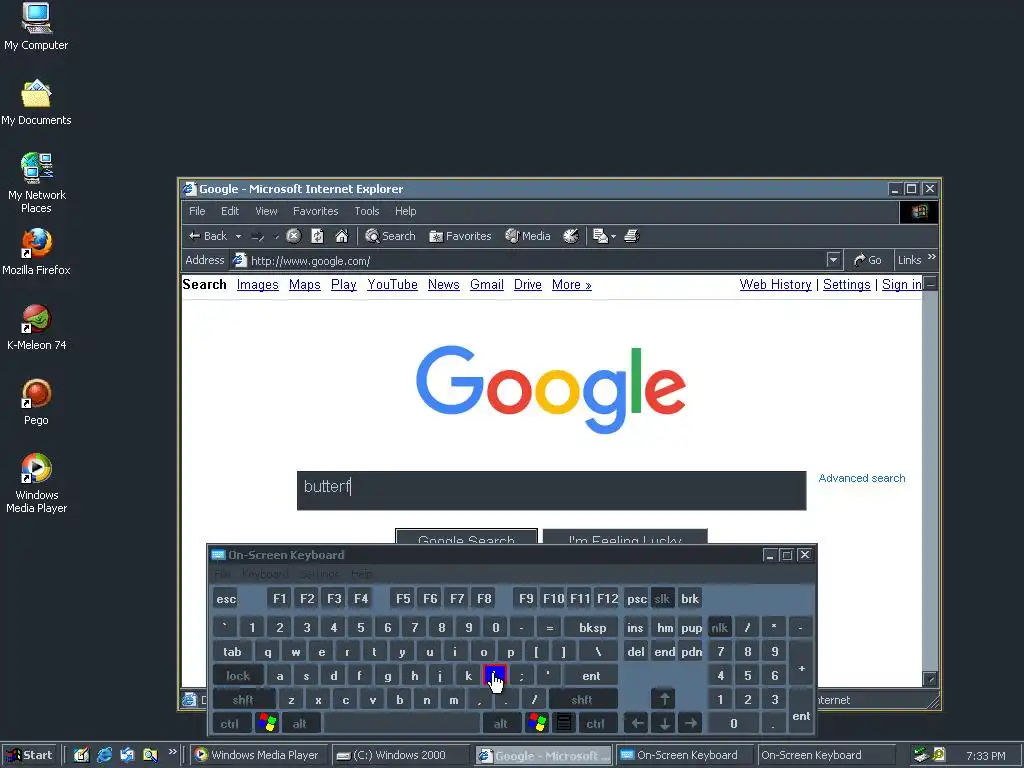Click the esc key on On-Screen Keyboard
Screen dimensions: 1024x768
pos(226,599)
